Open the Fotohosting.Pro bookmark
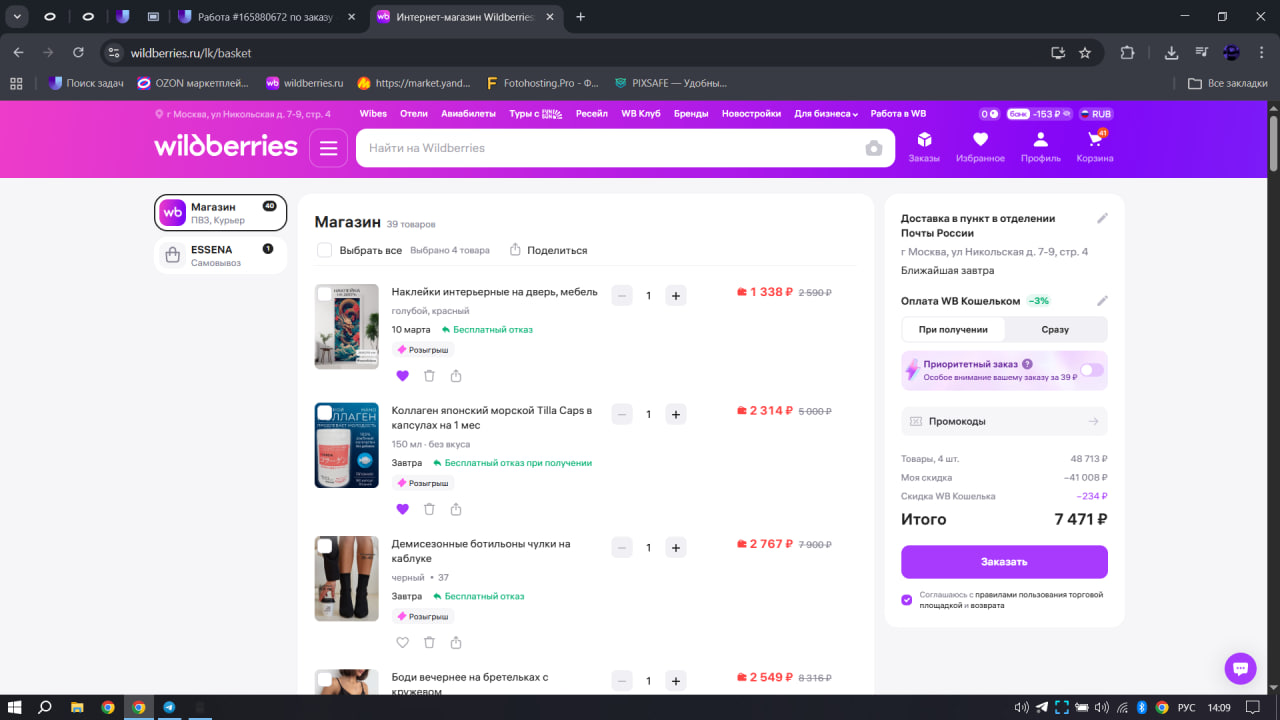 coord(542,83)
